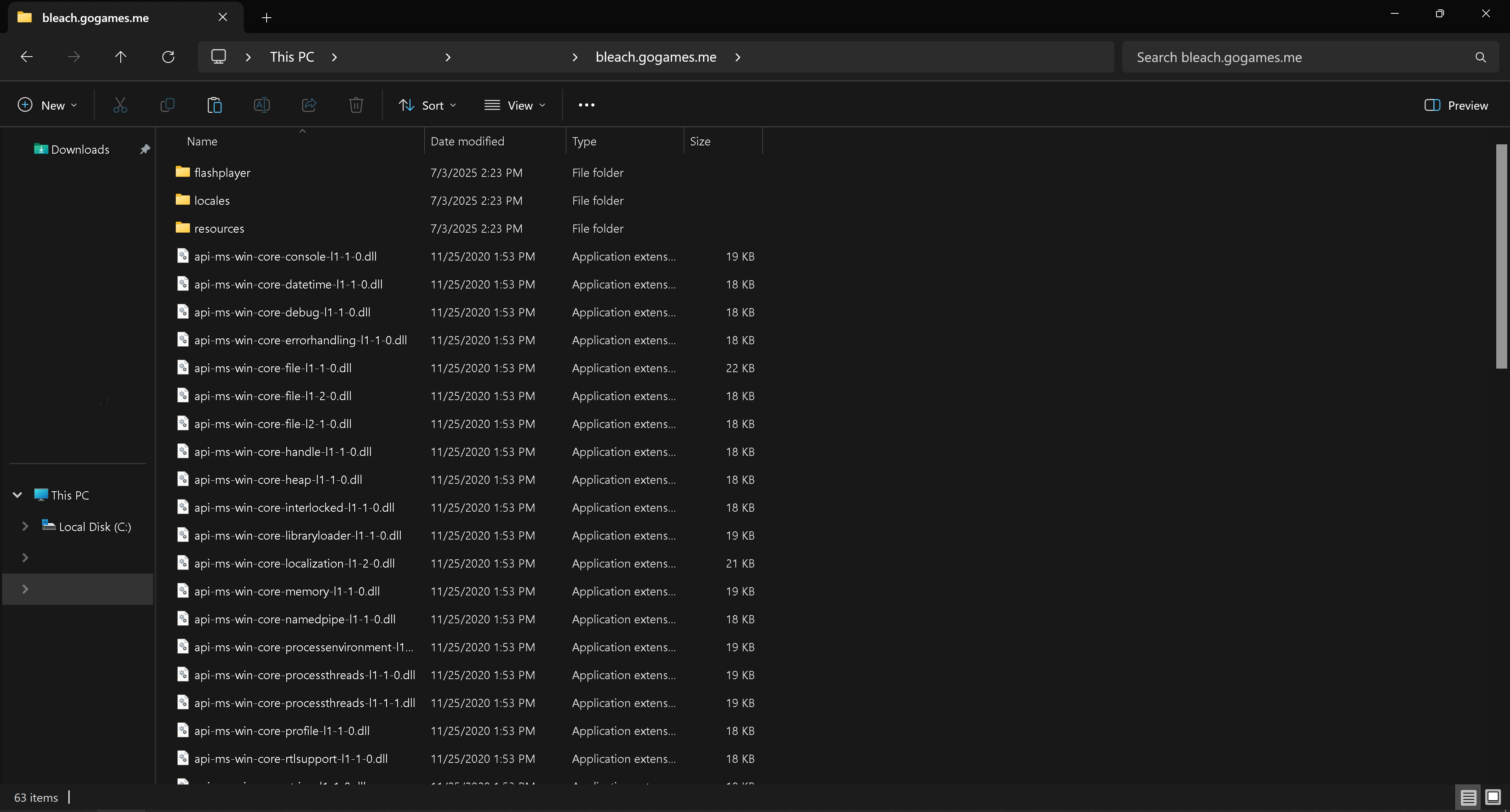
Task: Open the View dropdown menu
Action: tap(515, 105)
